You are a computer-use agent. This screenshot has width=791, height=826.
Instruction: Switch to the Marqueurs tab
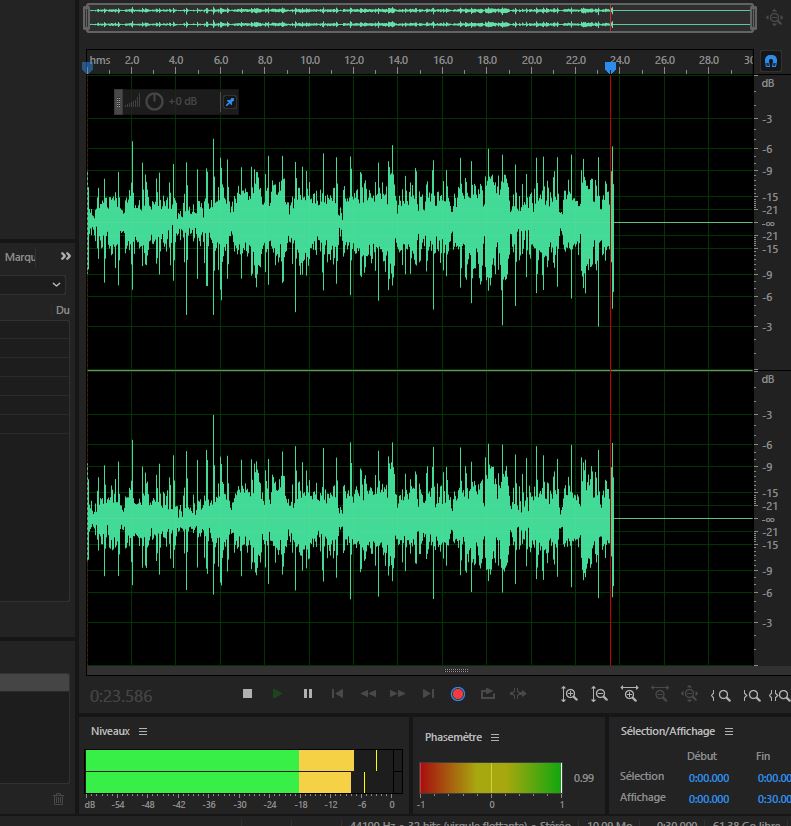[x=20, y=257]
